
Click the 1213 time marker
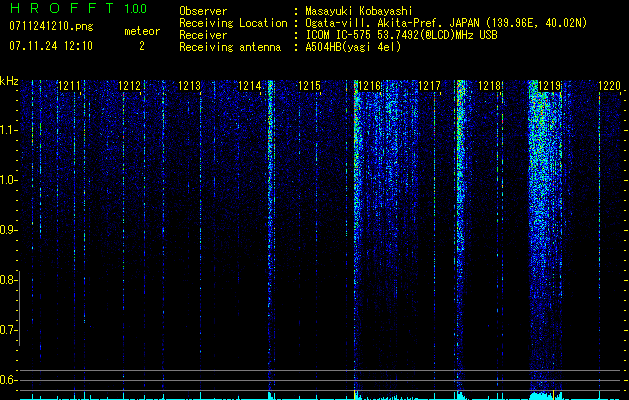(189, 86)
